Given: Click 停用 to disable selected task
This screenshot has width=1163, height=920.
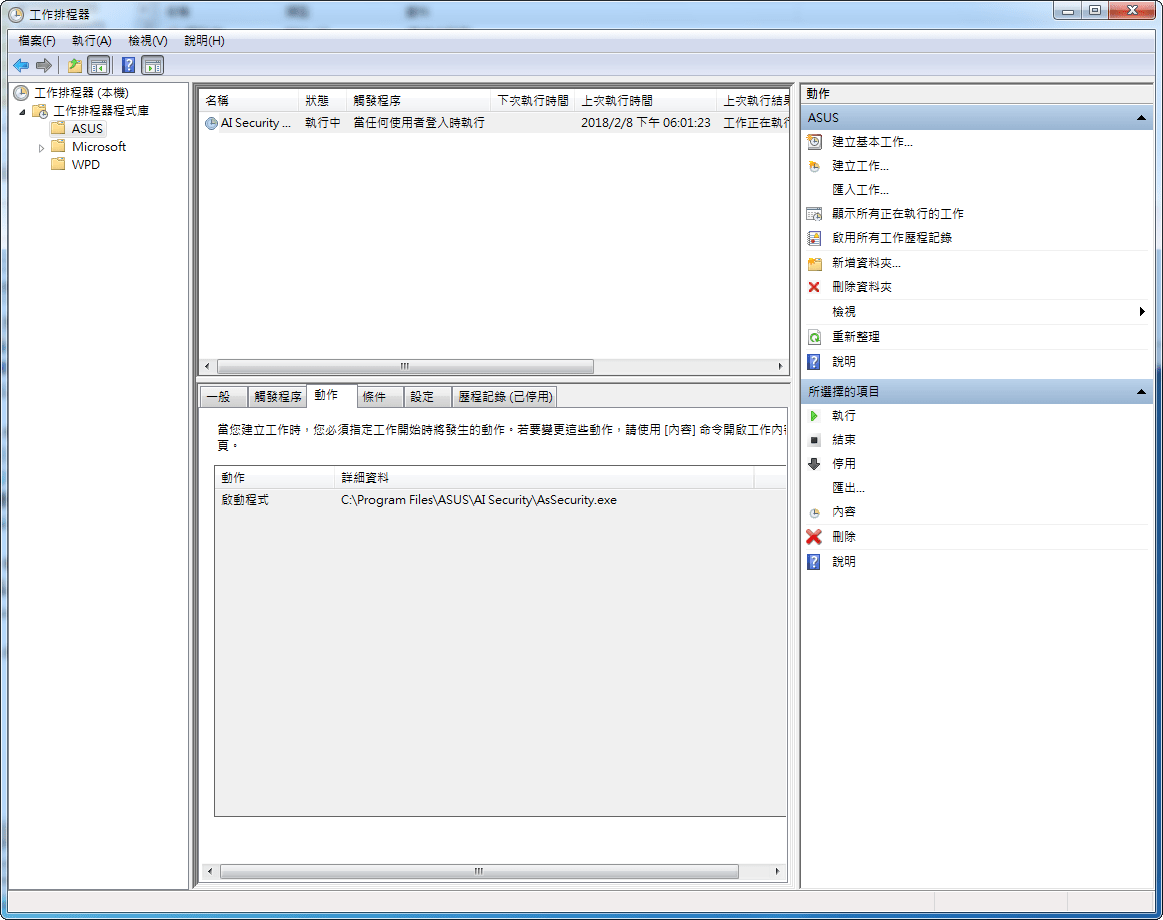Looking at the screenshot, I should [x=843, y=464].
